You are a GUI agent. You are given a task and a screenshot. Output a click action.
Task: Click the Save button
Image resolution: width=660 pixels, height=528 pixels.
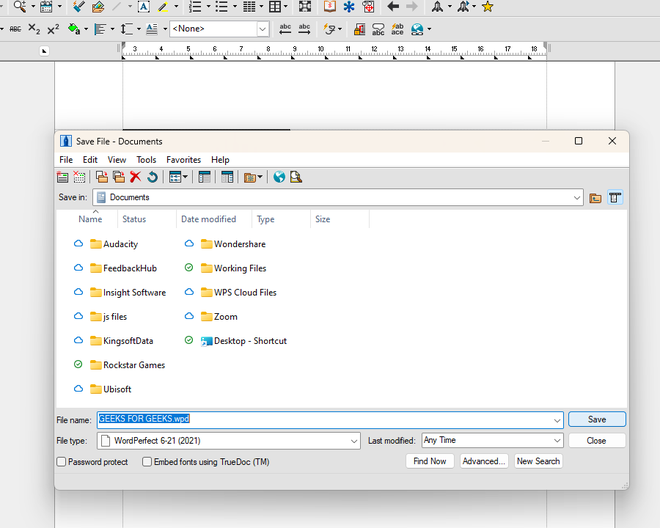[x=597, y=419]
